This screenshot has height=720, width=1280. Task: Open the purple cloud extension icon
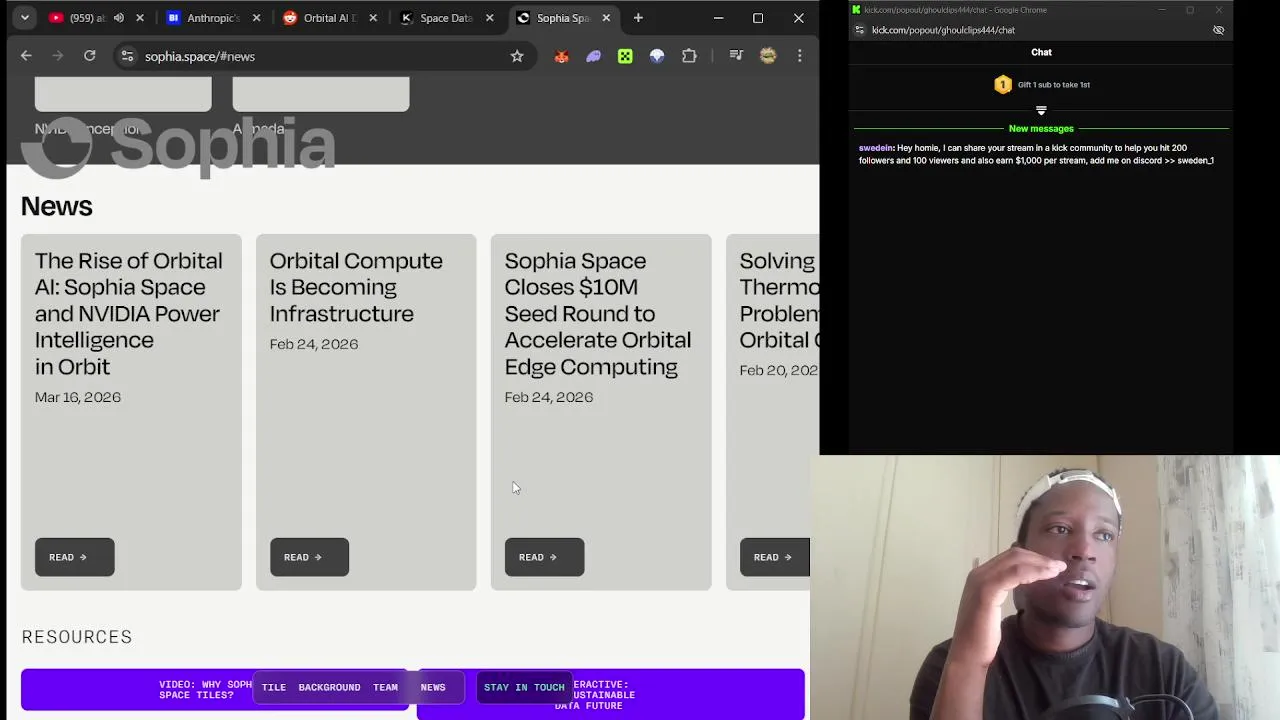tap(593, 56)
